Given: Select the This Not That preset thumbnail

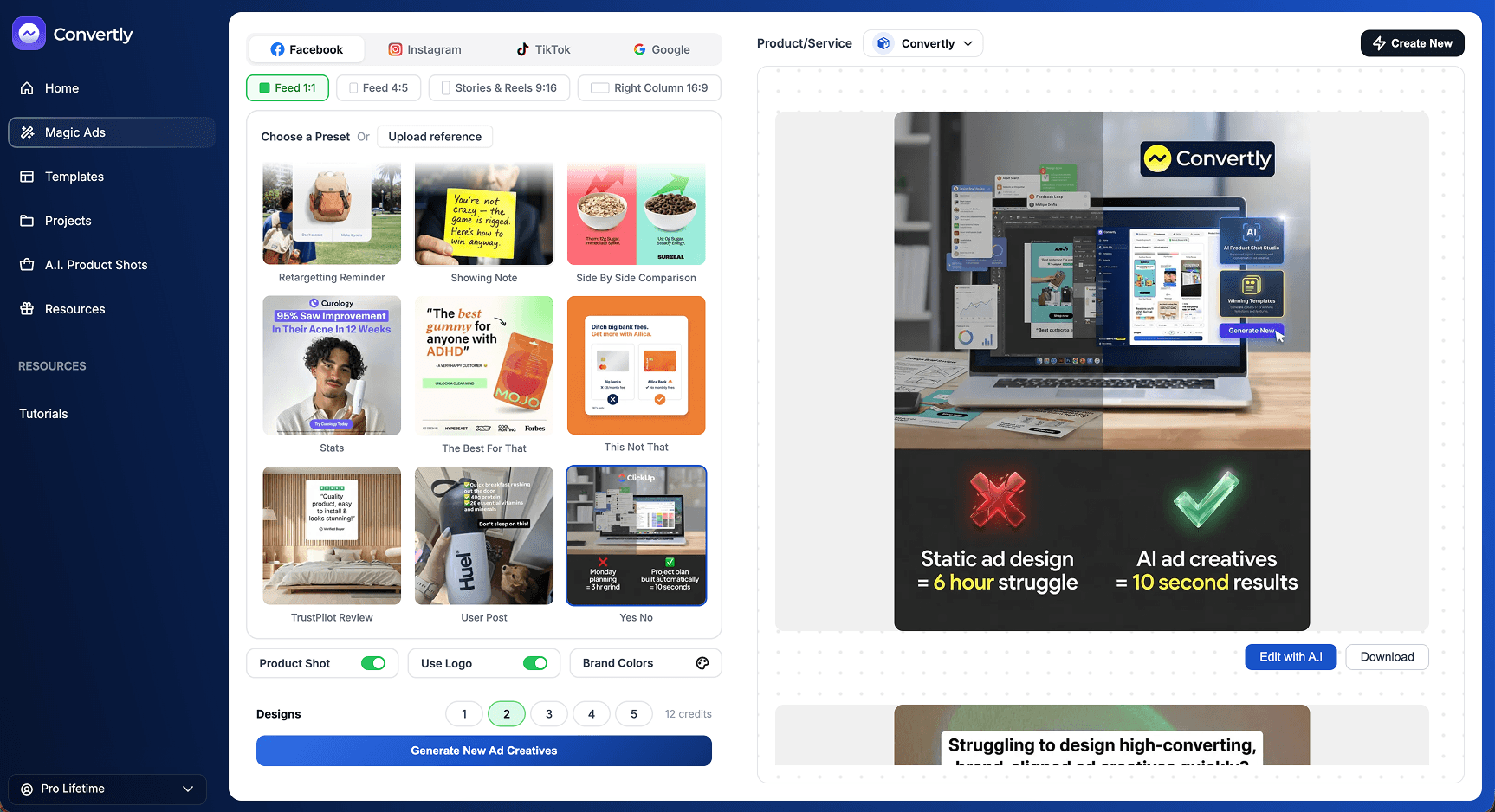Looking at the screenshot, I should pos(637,365).
